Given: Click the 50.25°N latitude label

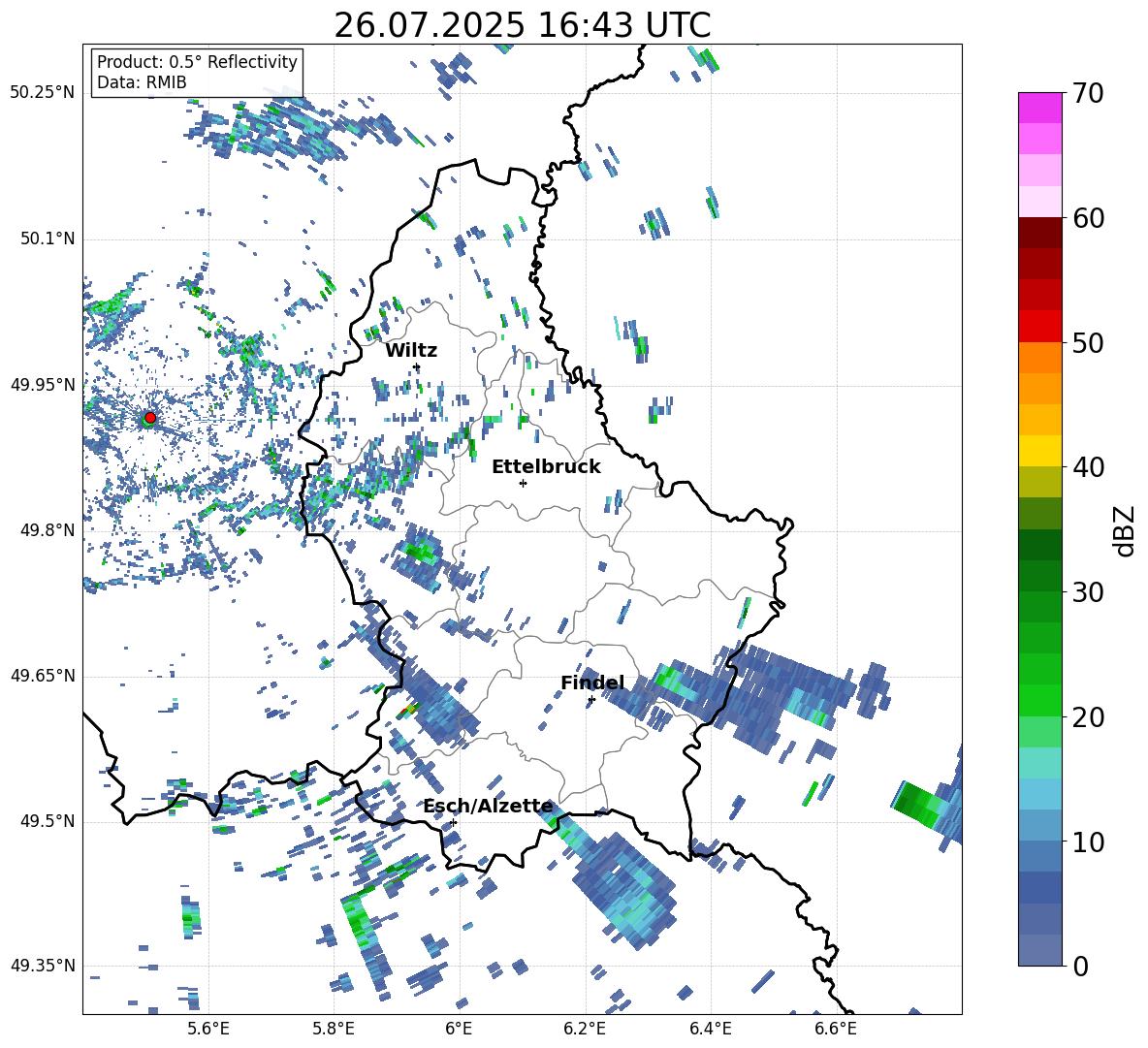Looking at the screenshot, I should (x=43, y=93).
